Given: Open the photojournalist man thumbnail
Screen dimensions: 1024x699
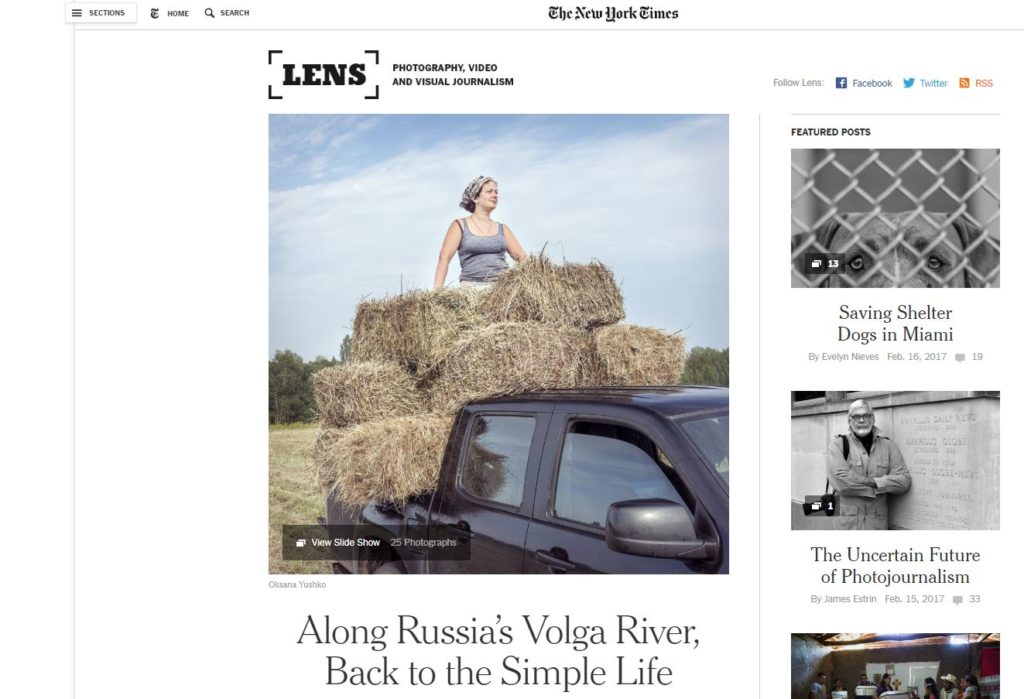Looking at the screenshot, I should (x=895, y=461).
